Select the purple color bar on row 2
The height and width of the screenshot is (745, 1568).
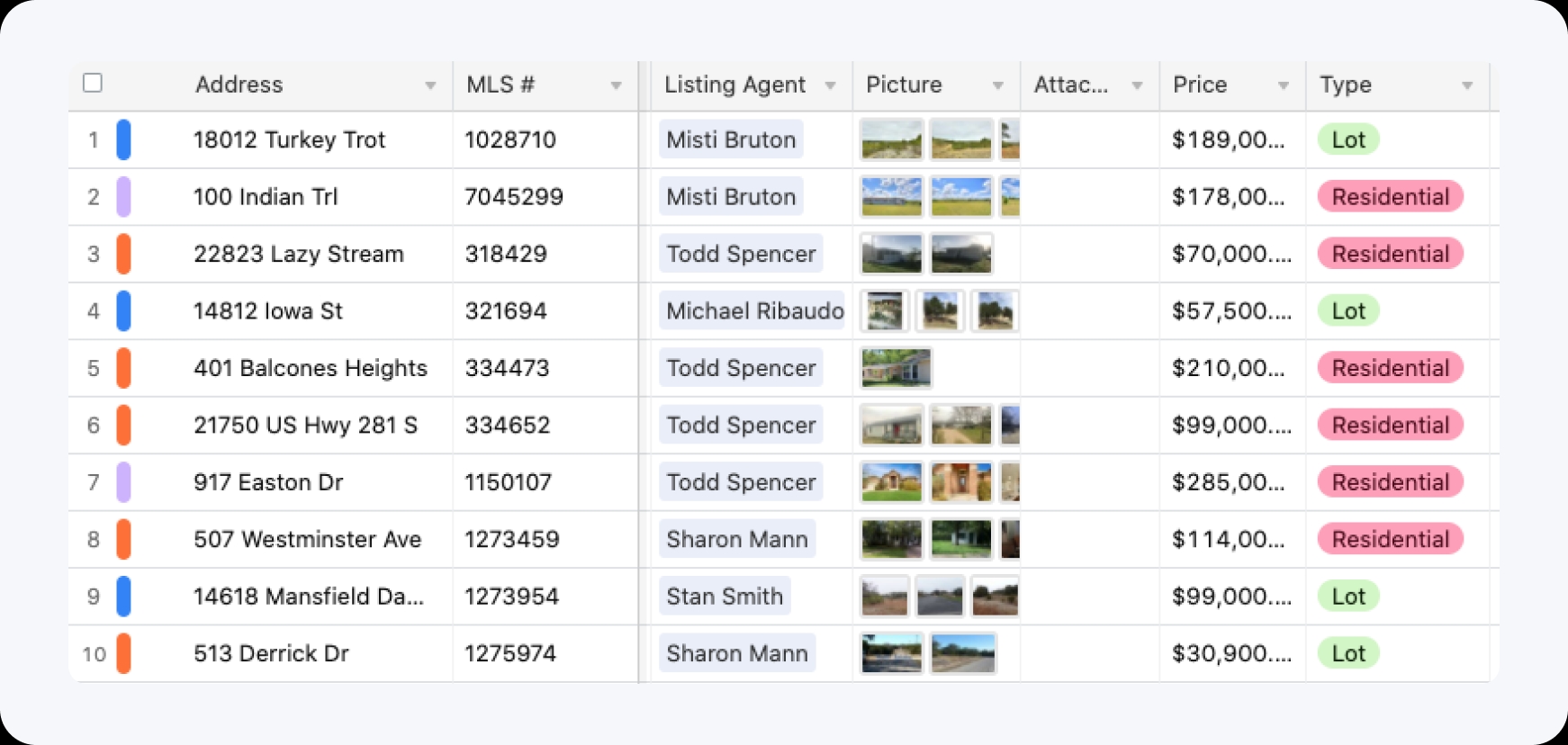point(124,197)
